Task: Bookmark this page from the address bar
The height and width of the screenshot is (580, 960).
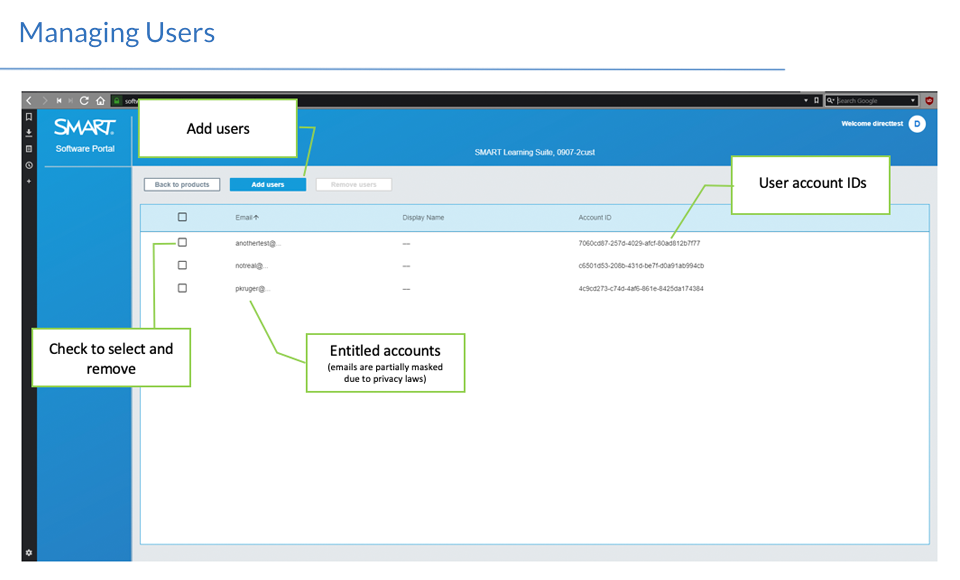Action: [816, 100]
